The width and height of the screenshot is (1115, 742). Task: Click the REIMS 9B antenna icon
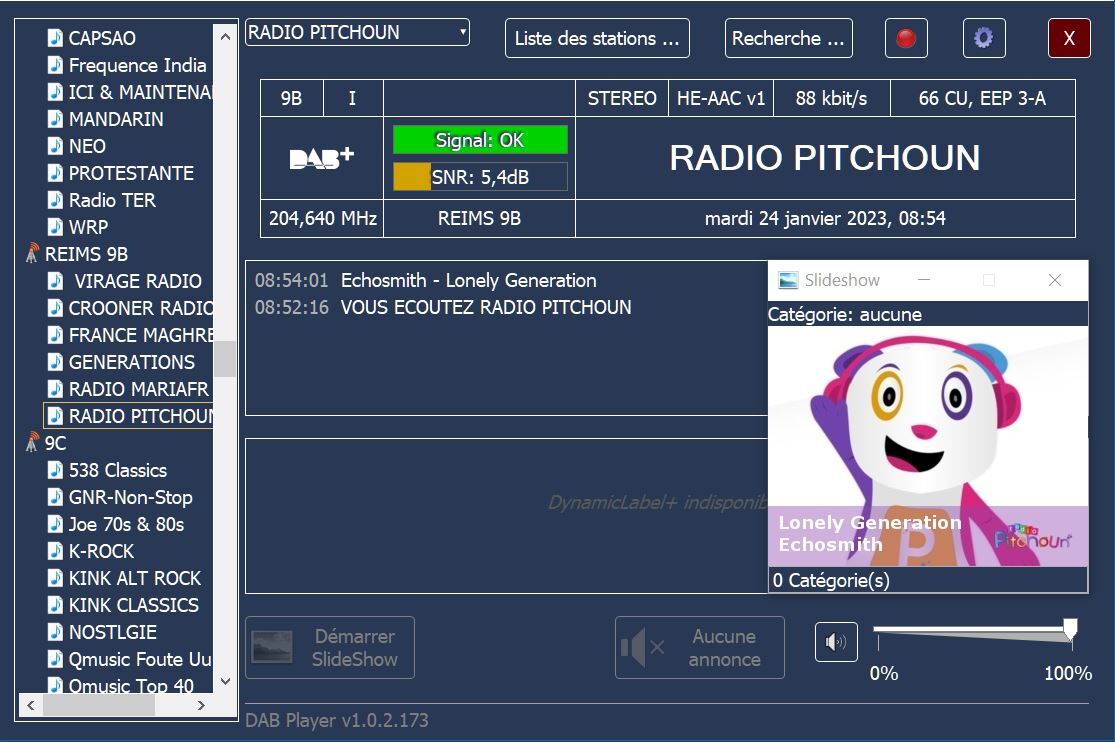(32, 253)
